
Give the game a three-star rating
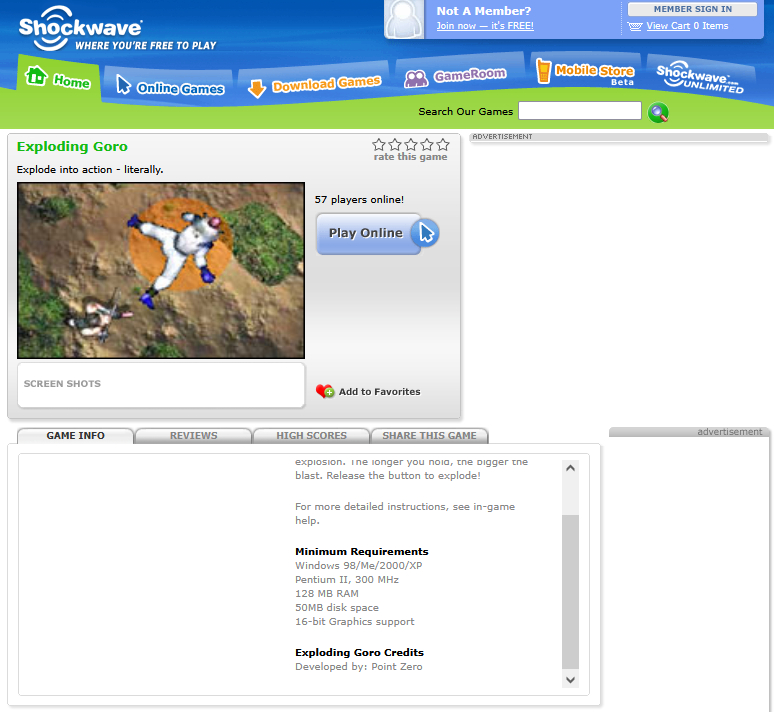click(x=411, y=145)
